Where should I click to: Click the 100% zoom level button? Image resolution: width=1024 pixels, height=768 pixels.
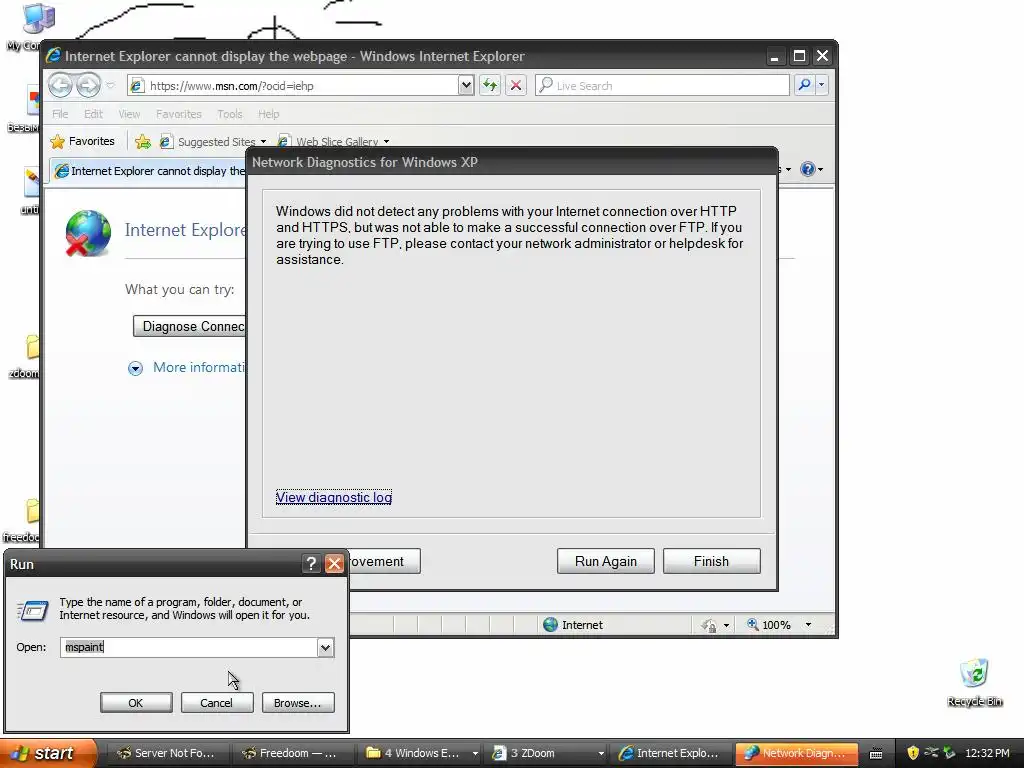768,625
